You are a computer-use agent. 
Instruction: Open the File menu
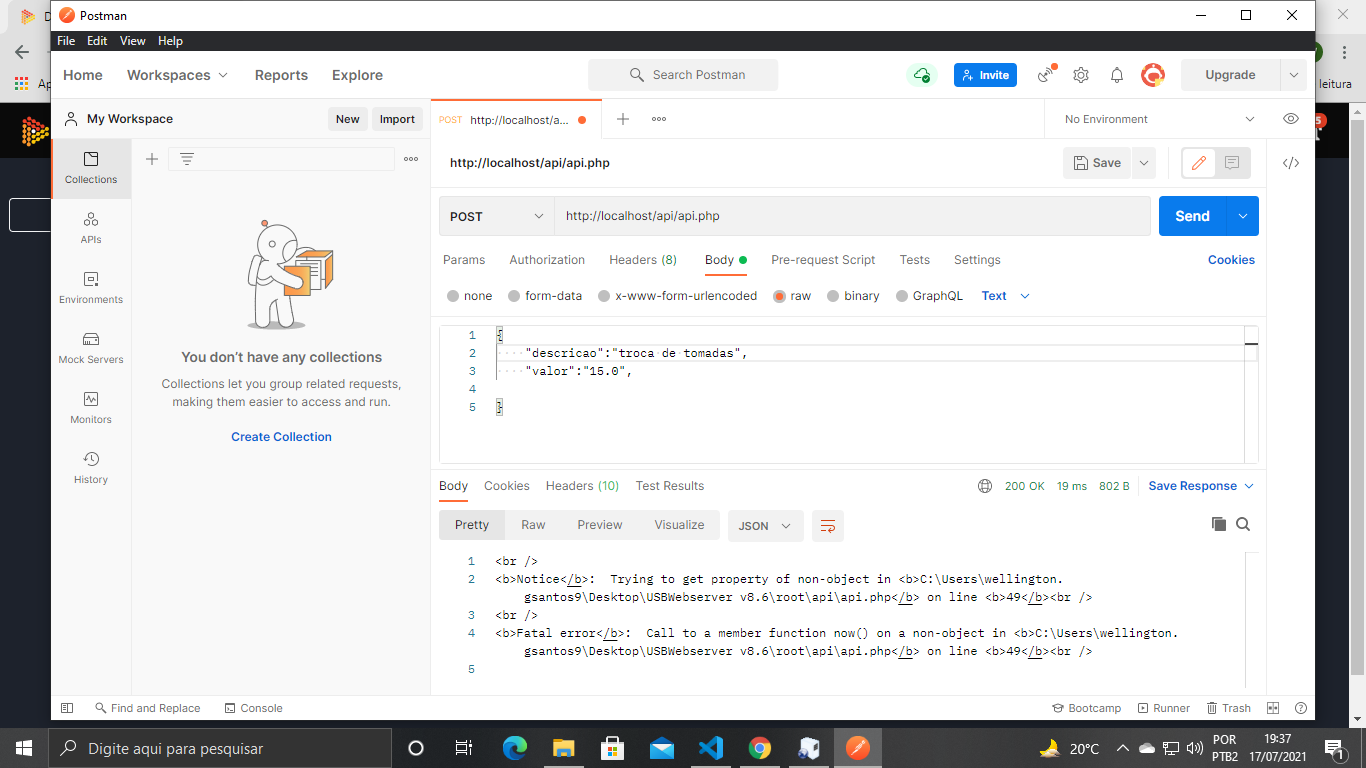click(x=66, y=41)
